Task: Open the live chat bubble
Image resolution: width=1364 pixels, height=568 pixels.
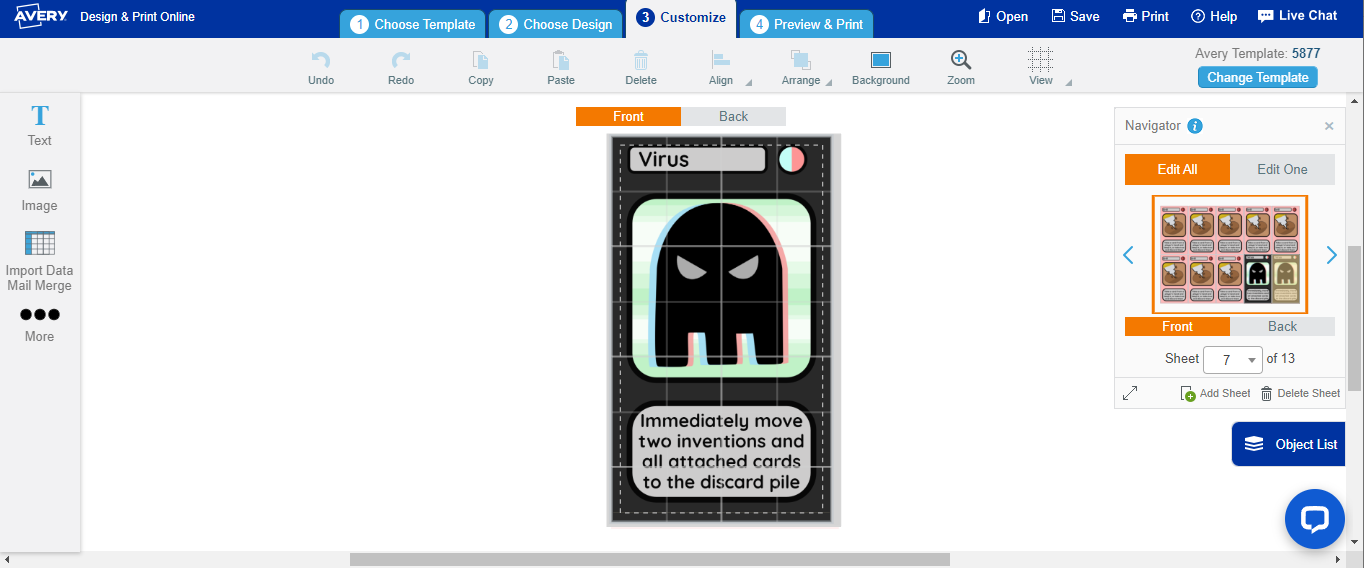Action: [1314, 519]
